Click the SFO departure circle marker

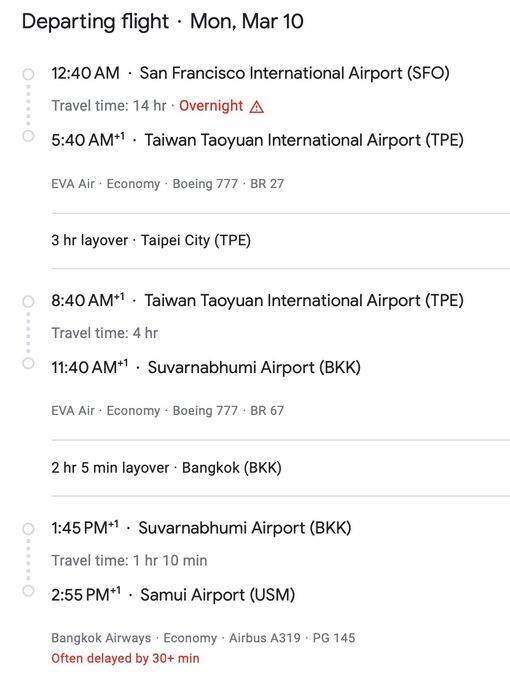(x=28, y=74)
